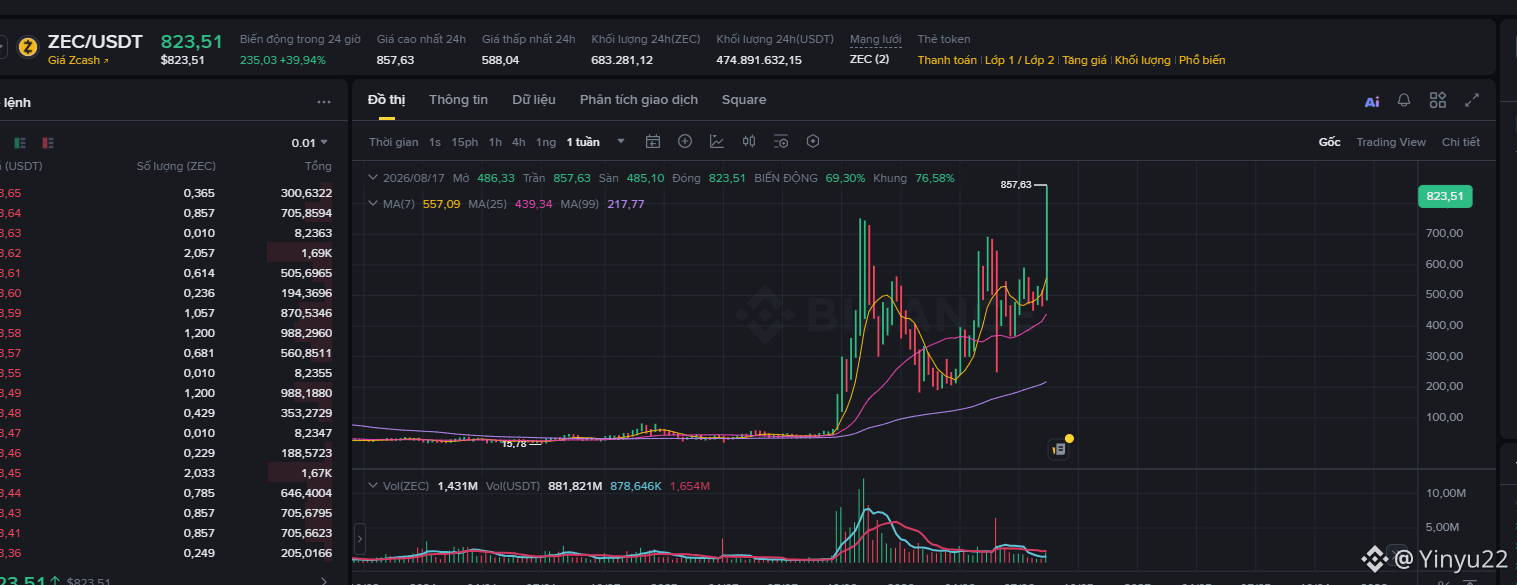The height and width of the screenshot is (585, 1517).
Task: Open the technical indicators line-chart icon
Action: [x=717, y=142]
